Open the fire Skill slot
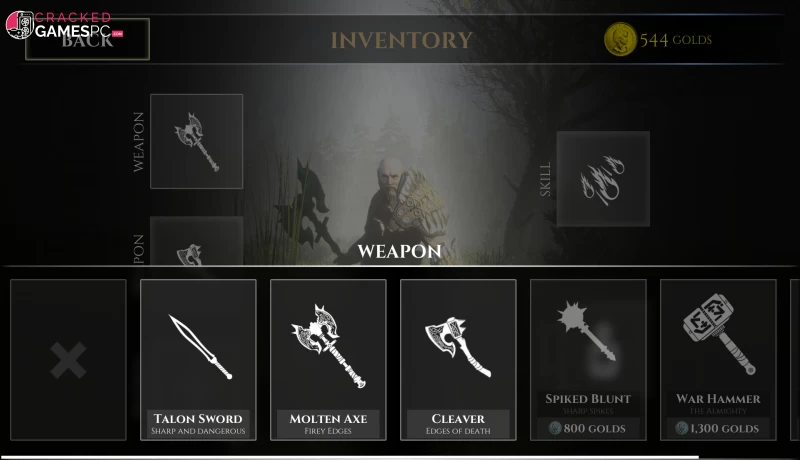The image size is (800, 460). (603, 179)
